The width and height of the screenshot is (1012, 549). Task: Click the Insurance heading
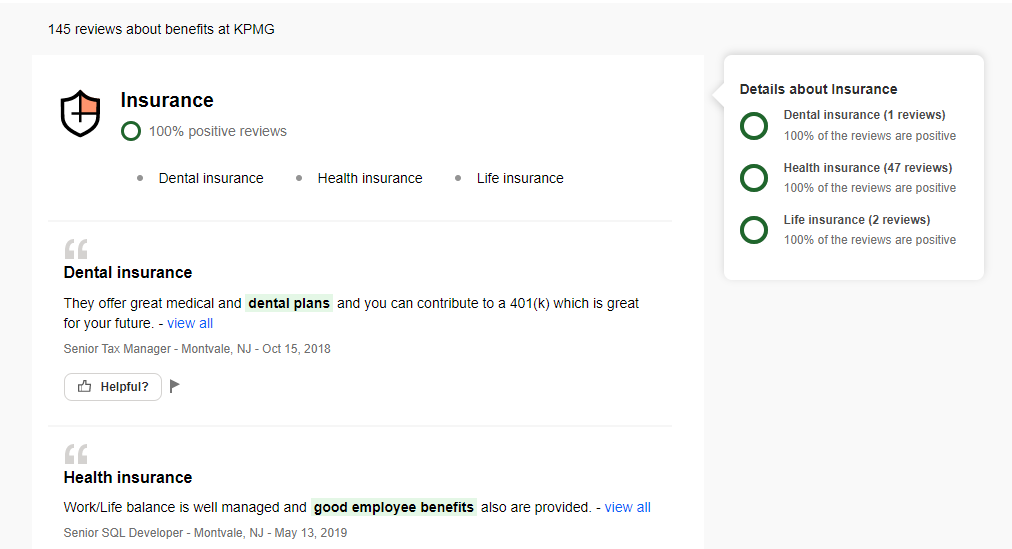[x=167, y=100]
